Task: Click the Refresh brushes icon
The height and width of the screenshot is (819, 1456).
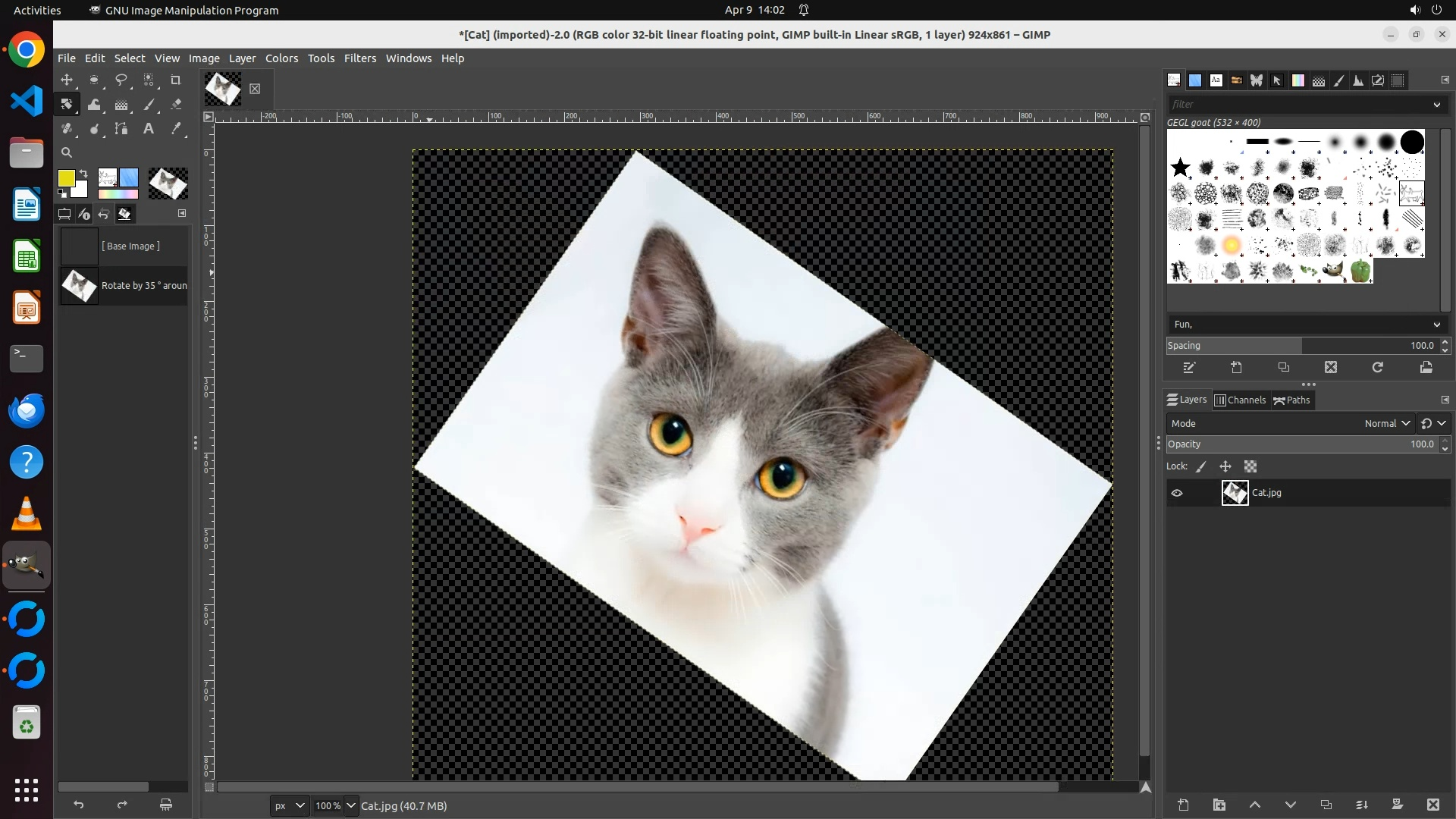Action: coord(1378,368)
